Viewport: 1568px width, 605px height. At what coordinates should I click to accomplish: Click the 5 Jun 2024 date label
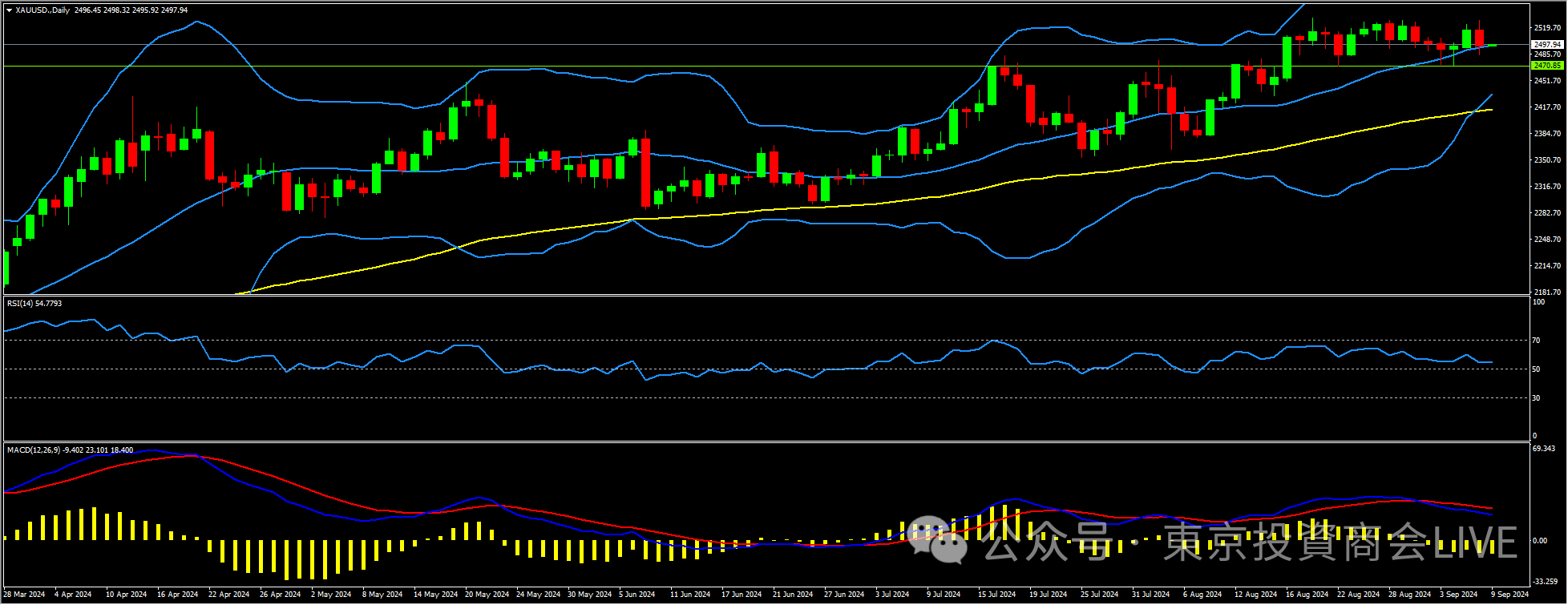pos(636,595)
